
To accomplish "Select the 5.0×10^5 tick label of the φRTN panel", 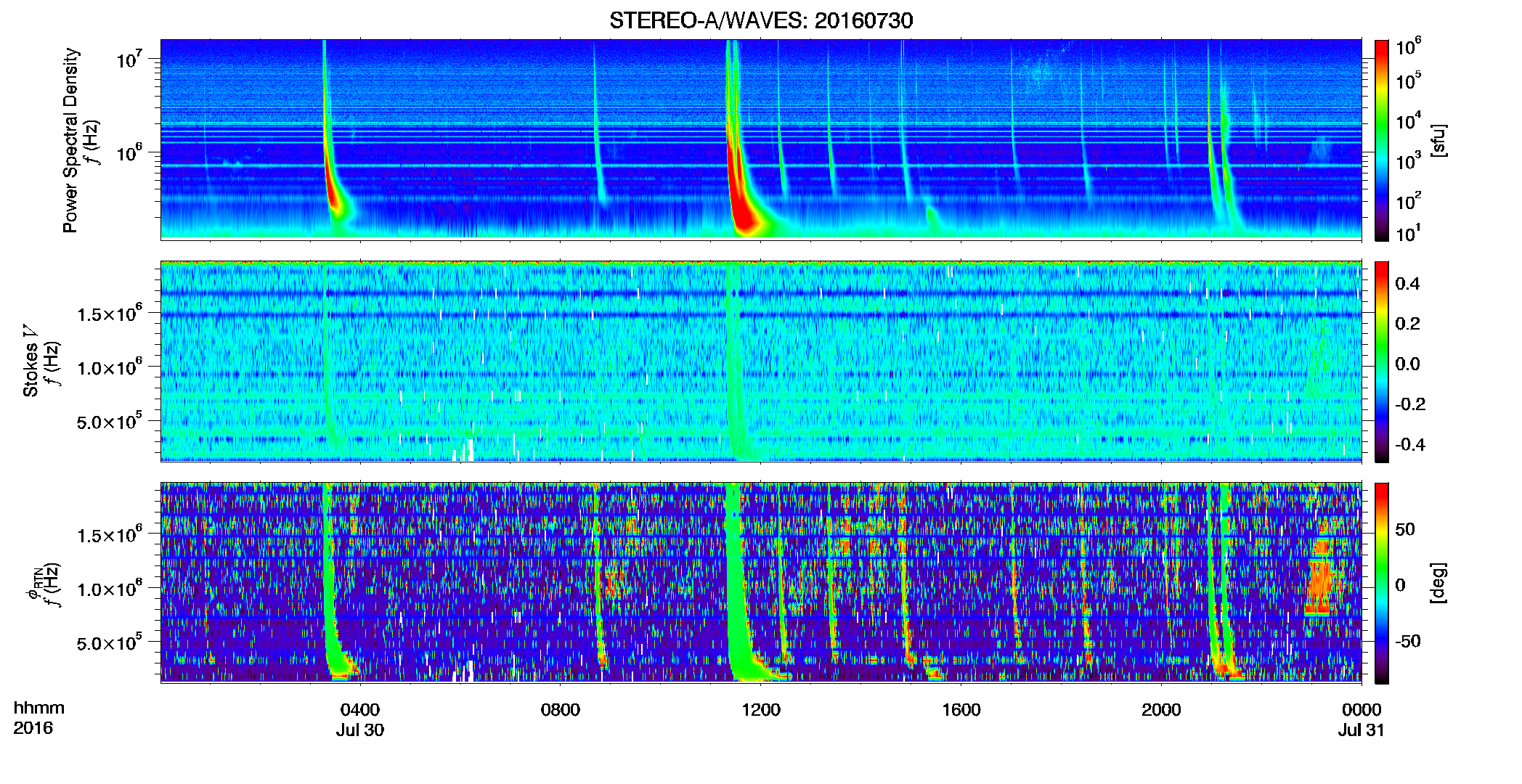I will pos(110,643).
